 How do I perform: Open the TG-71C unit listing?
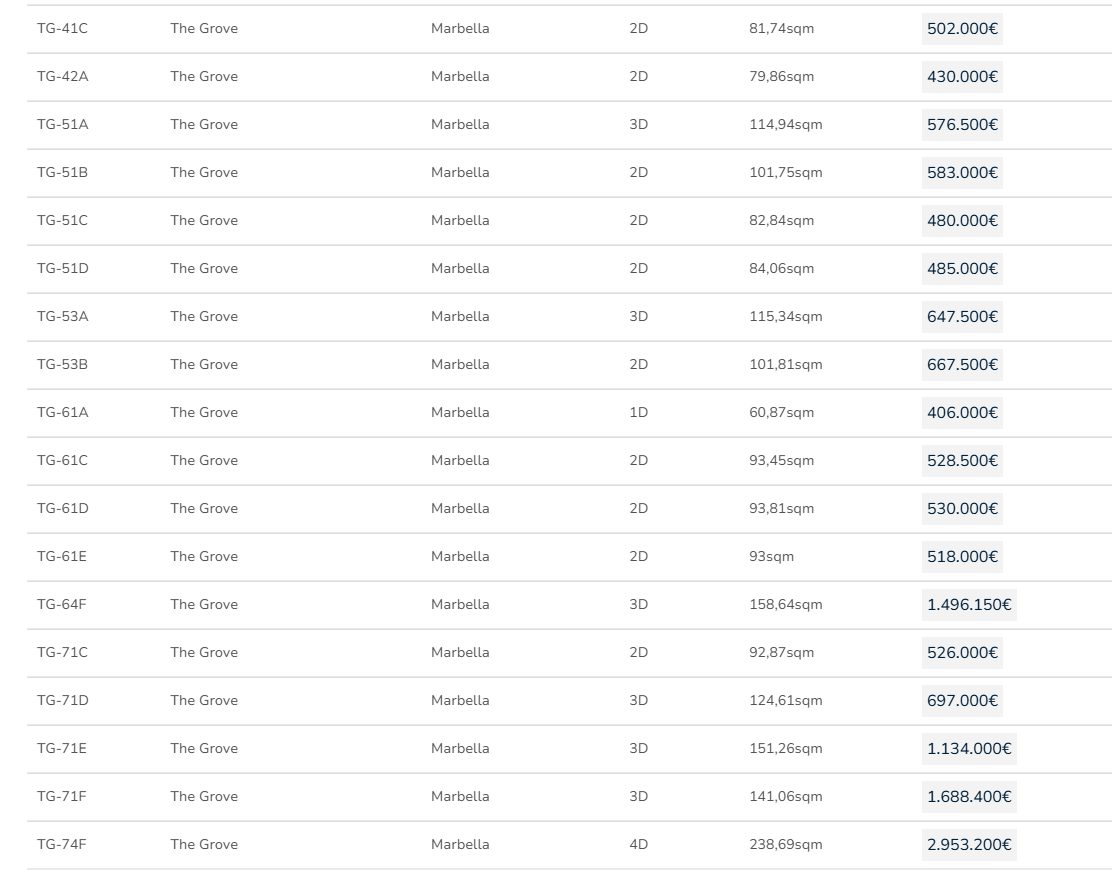[62, 653]
